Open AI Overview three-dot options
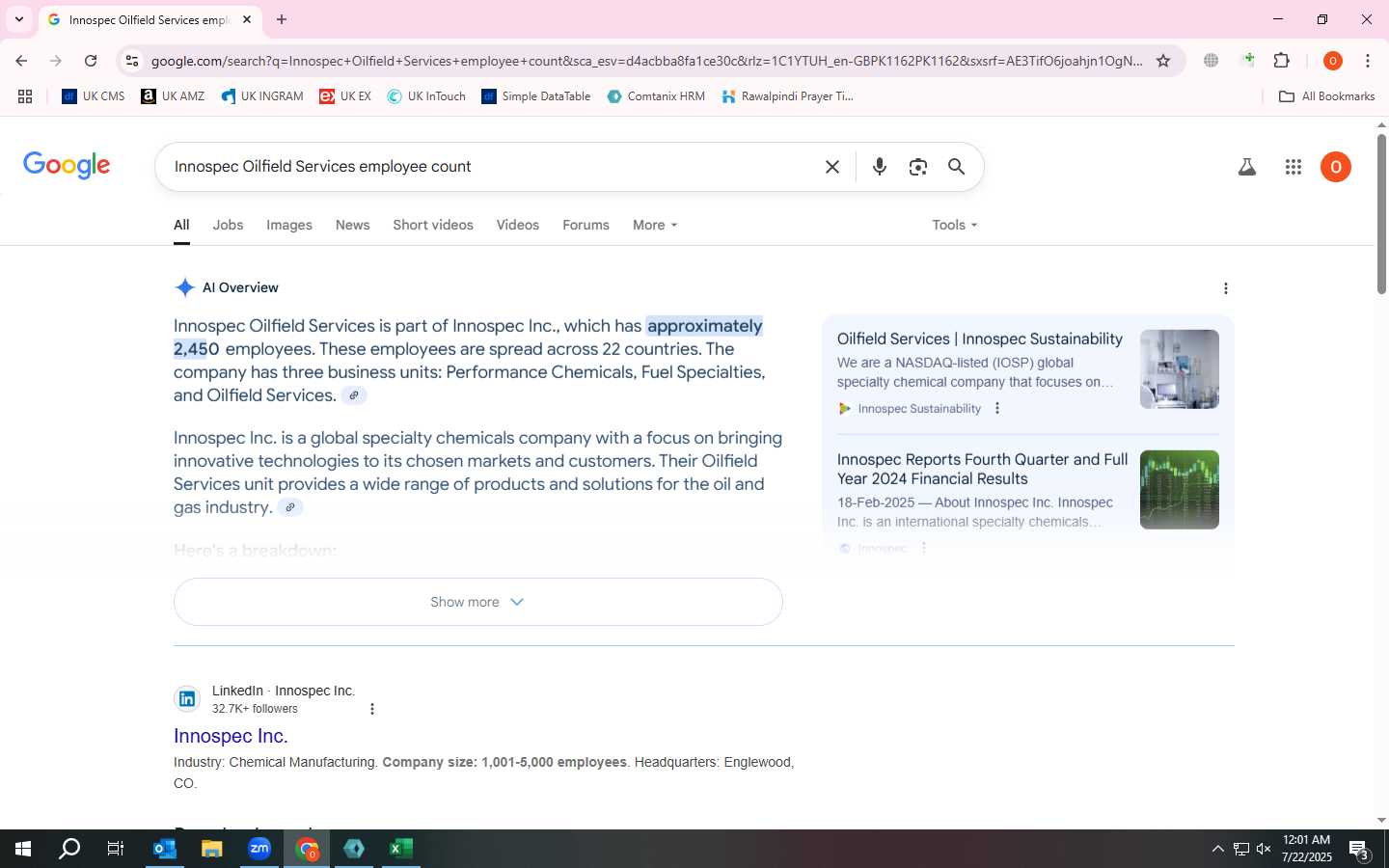This screenshot has height=868, width=1389. [x=1225, y=288]
